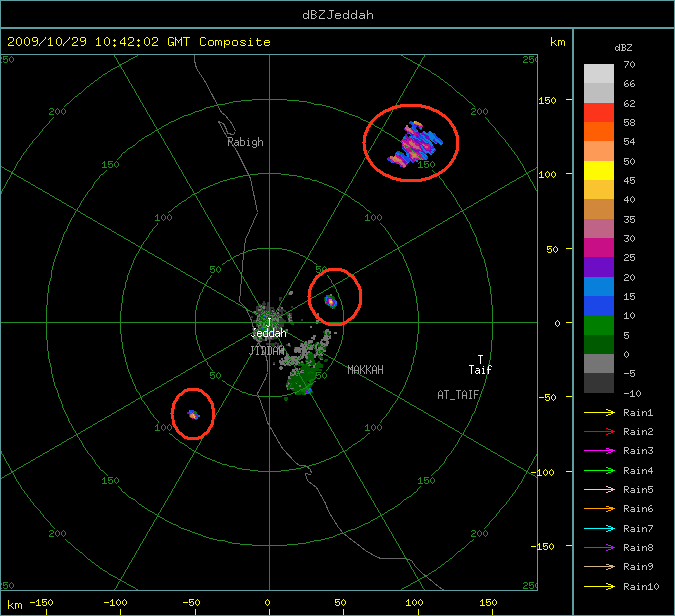Image resolution: width=675 pixels, height=616 pixels.
Task: Select the Rain7 legend label text
Action: tap(638, 528)
